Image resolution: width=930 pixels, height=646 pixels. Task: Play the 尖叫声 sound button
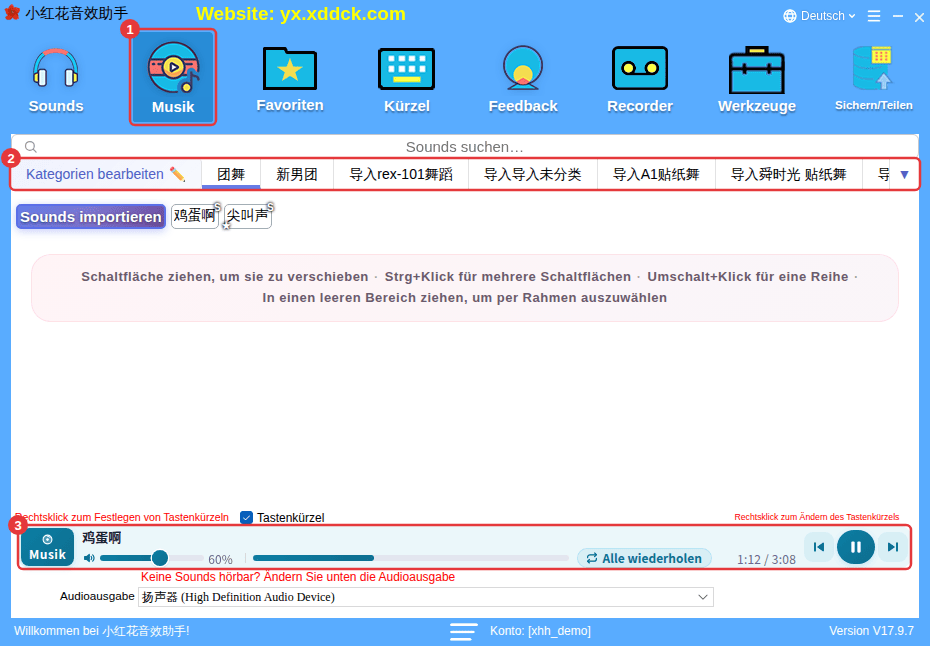pyautogui.click(x=247, y=216)
